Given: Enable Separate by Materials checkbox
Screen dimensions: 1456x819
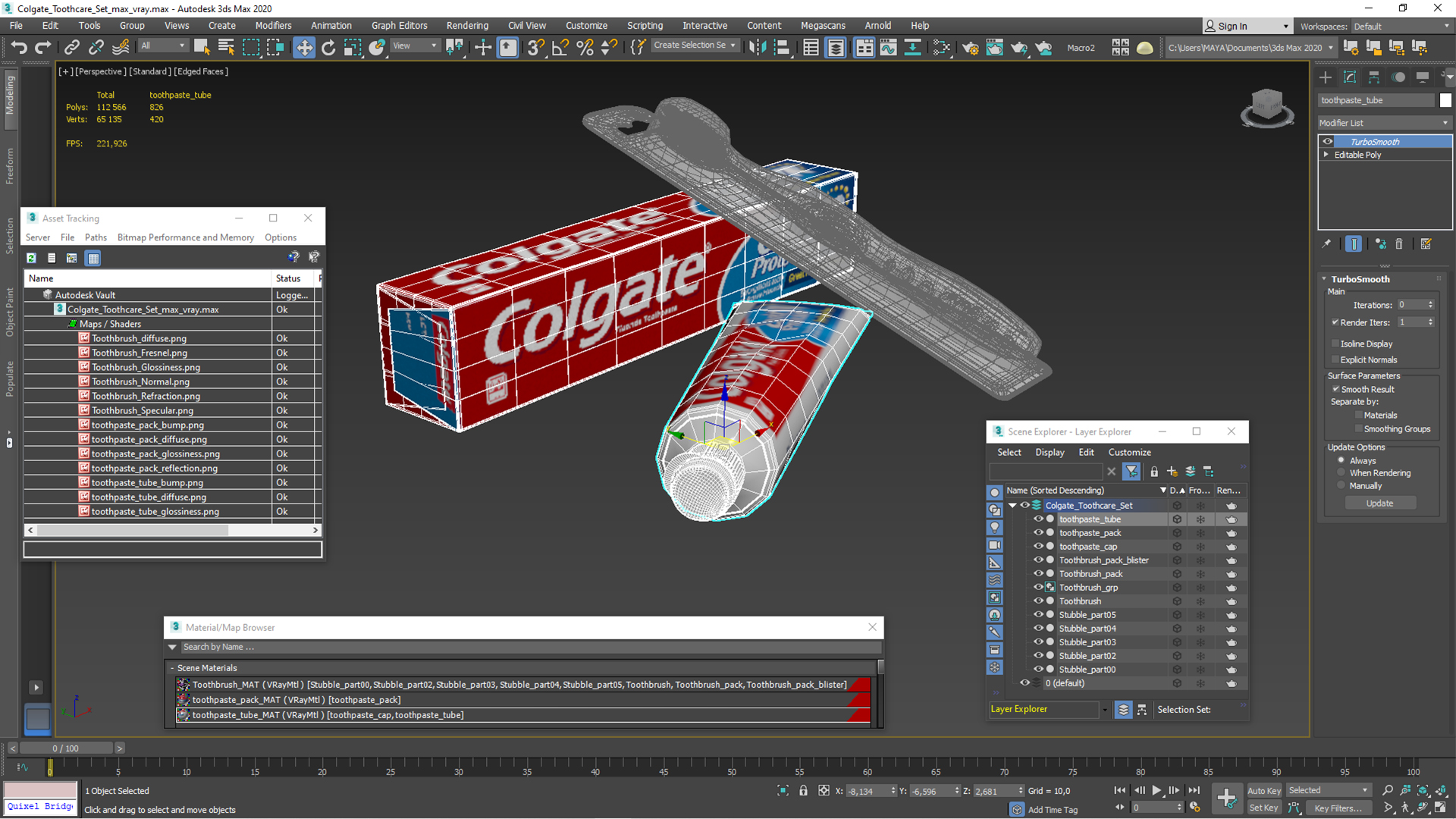Looking at the screenshot, I should point(1358,415).
